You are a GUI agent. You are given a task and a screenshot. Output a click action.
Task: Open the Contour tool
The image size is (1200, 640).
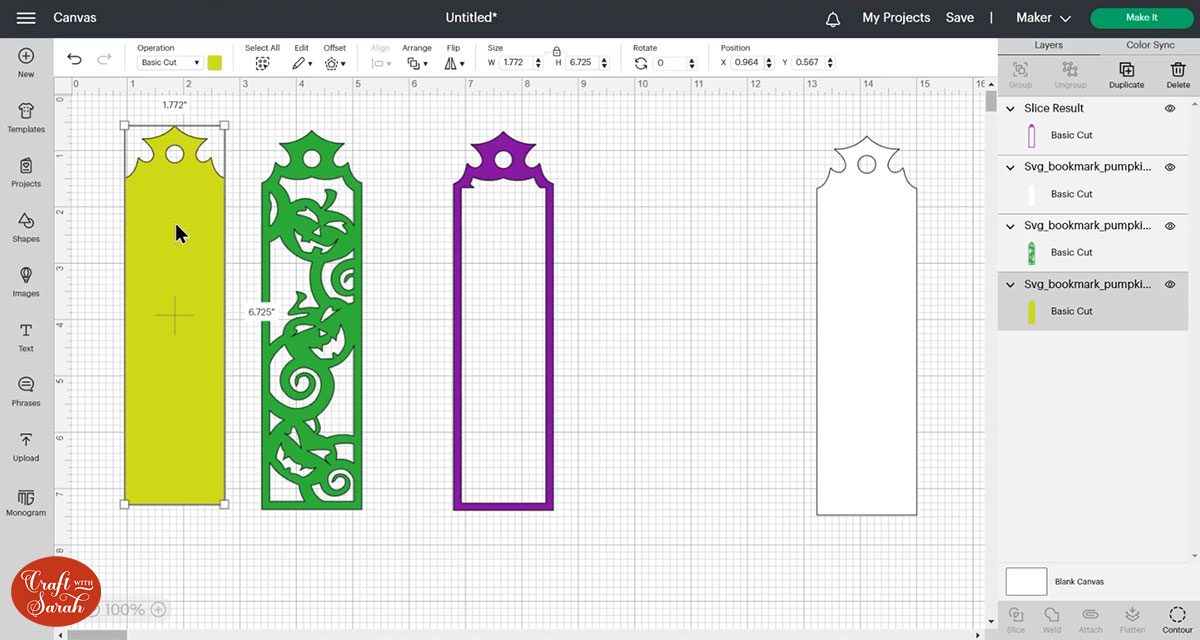coord(1177,617)
